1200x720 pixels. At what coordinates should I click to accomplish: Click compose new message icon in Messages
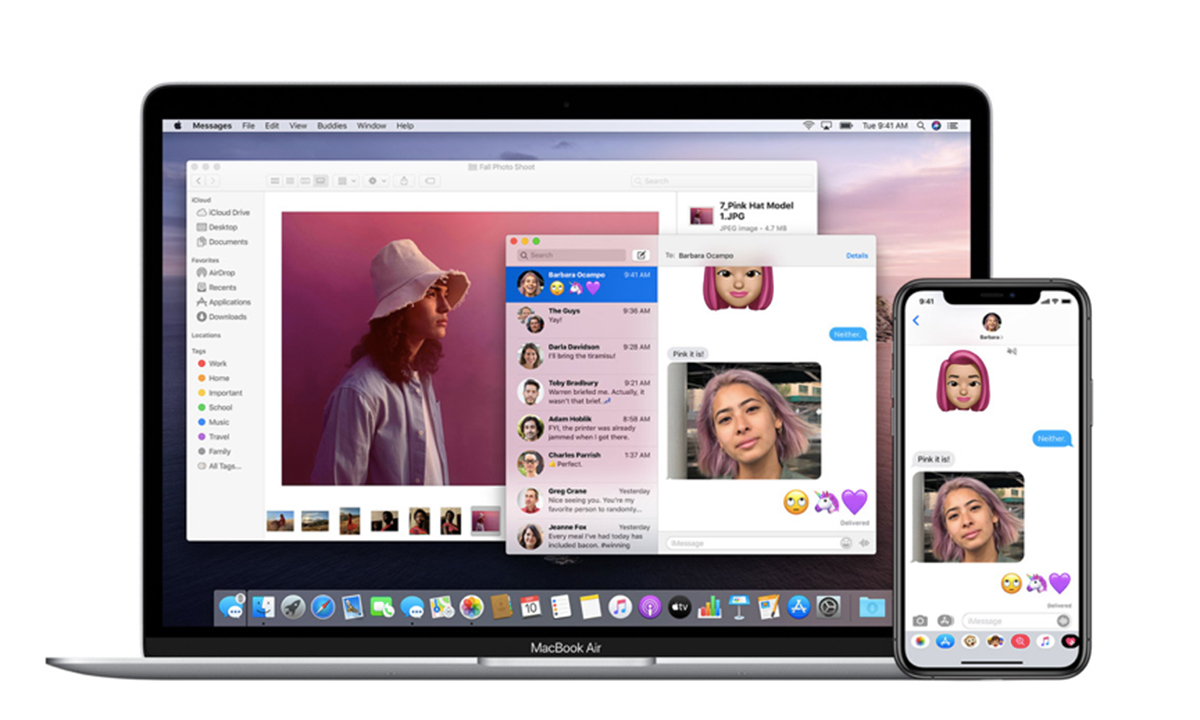[x=641, y=255]
